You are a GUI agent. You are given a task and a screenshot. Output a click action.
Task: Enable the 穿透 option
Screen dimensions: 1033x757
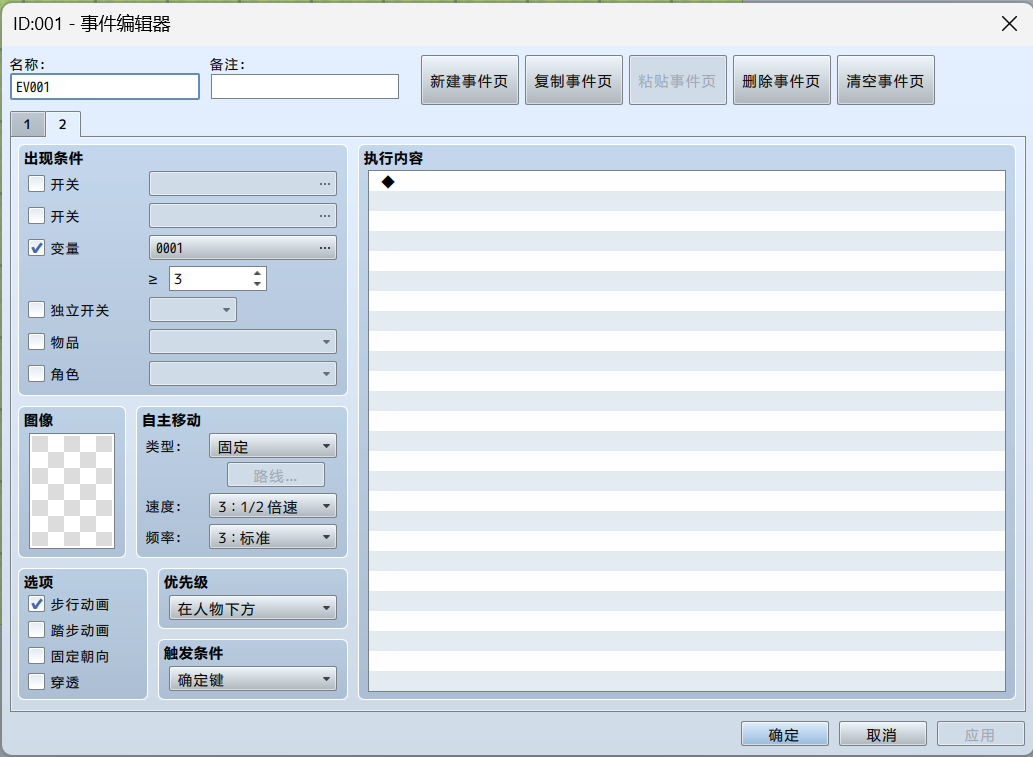(x=37, y=682)
